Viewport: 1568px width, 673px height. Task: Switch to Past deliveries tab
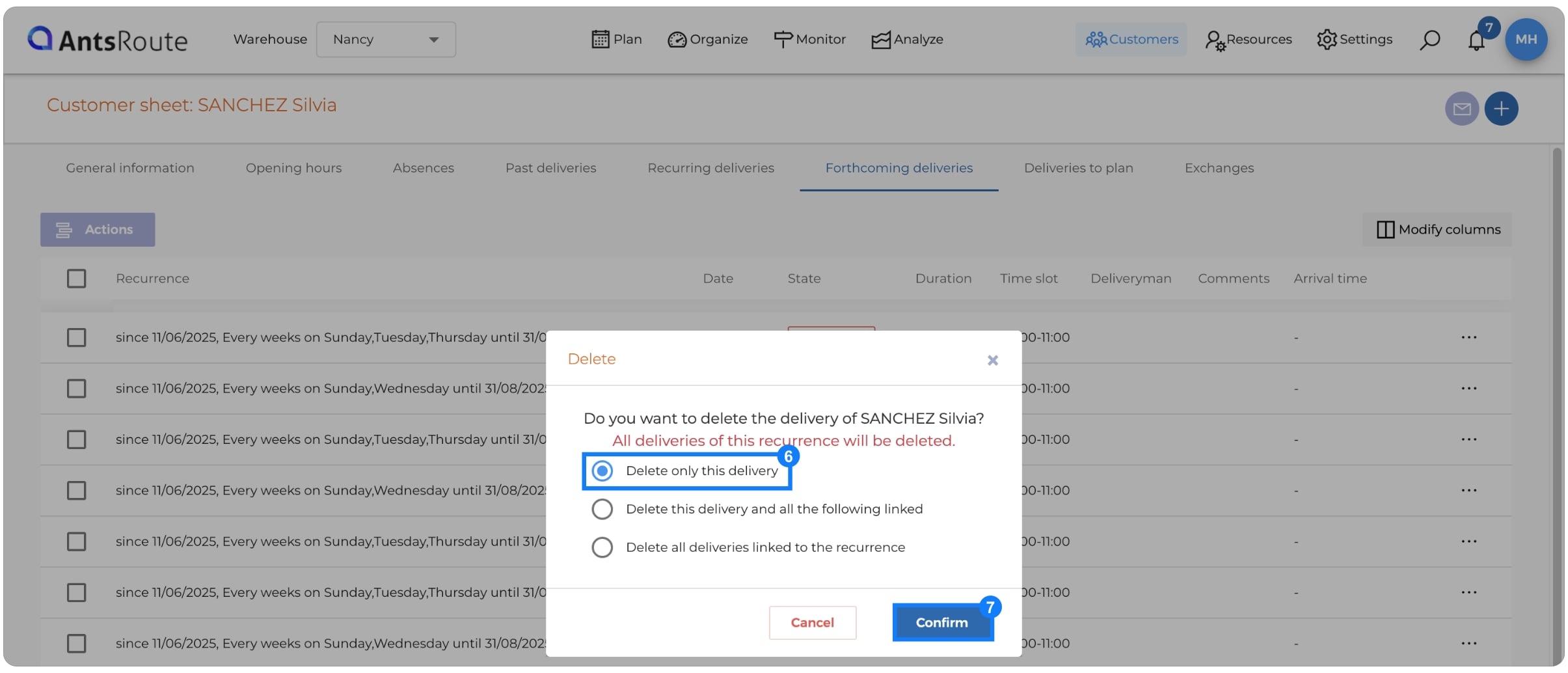tap(550, 168)
